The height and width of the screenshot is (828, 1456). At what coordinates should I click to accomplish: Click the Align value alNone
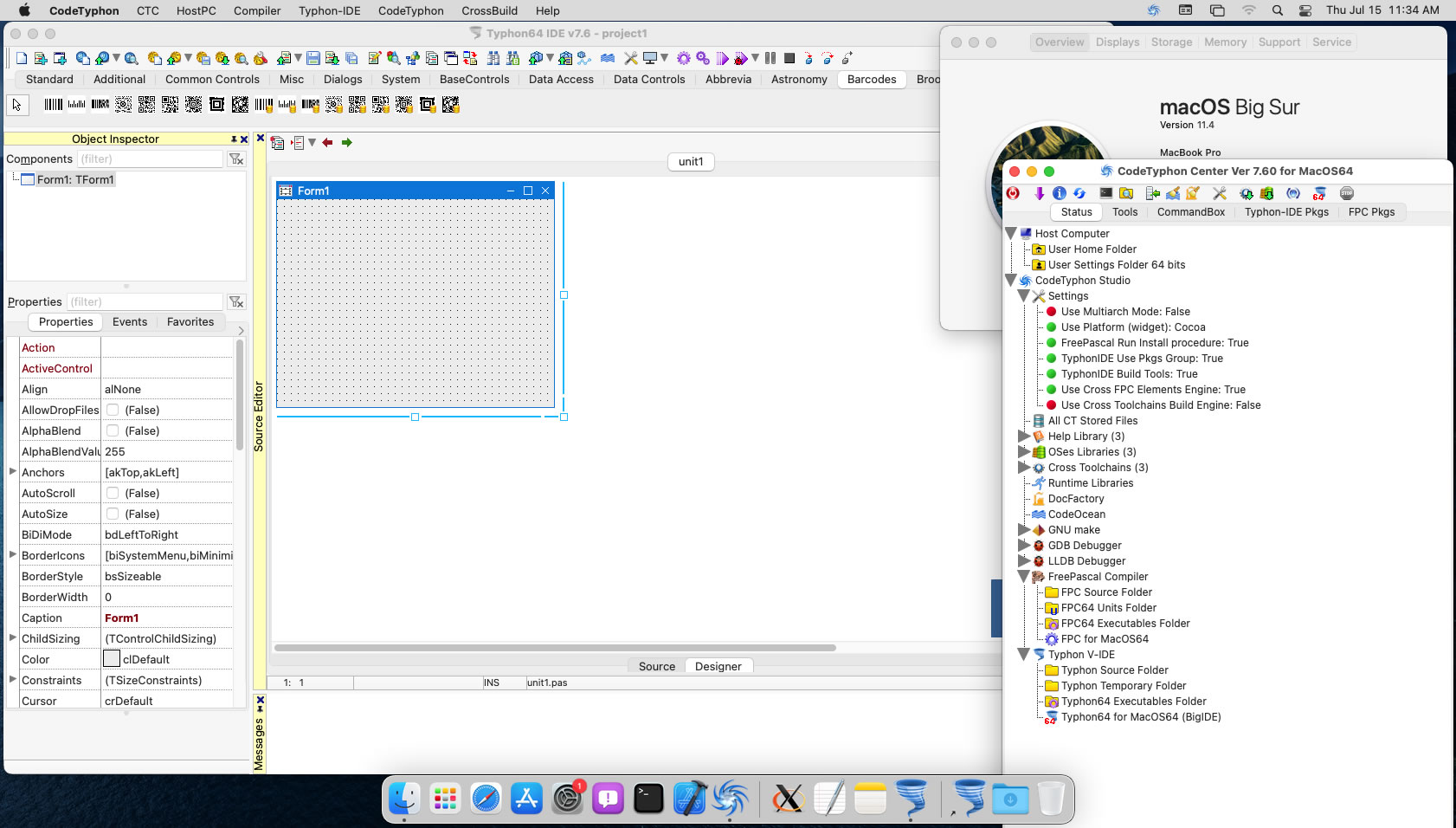(123, 389)
